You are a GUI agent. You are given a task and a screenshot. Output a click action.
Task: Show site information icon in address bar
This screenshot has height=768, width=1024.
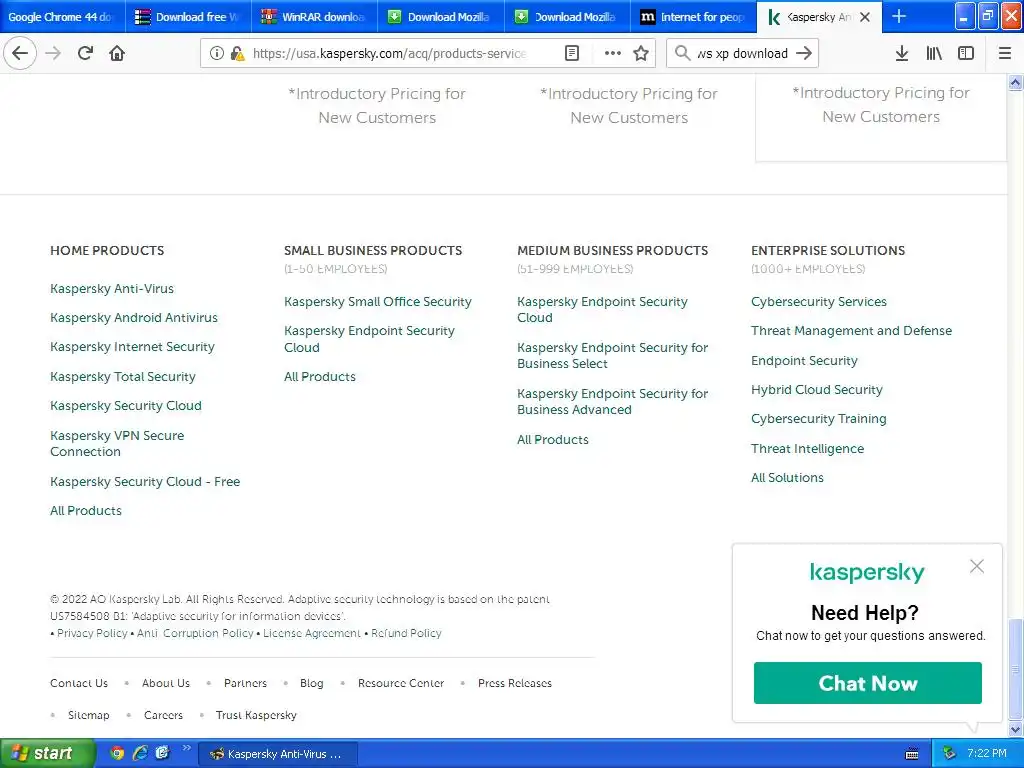(x=217, y=53)
